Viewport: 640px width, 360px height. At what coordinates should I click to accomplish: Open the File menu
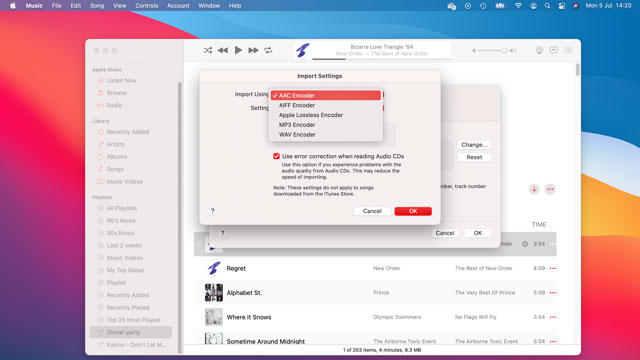[x=56, y=6]
